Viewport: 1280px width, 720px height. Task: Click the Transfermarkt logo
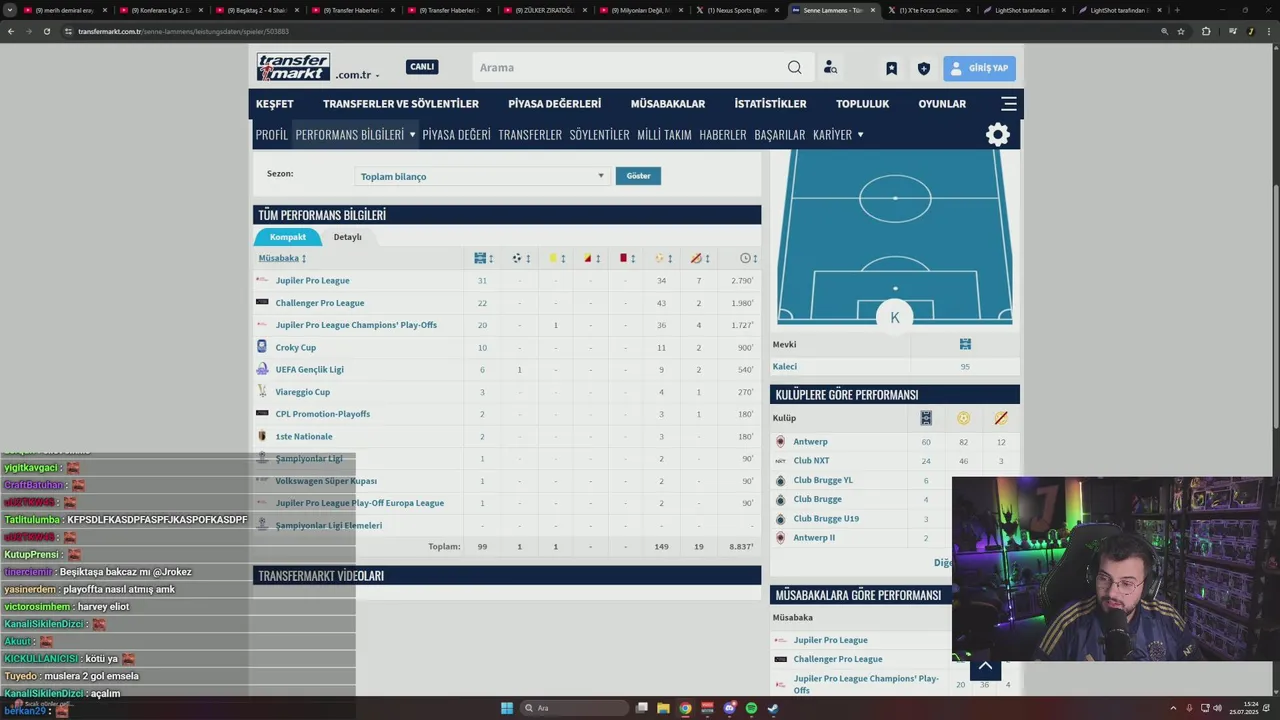point(293,67)
